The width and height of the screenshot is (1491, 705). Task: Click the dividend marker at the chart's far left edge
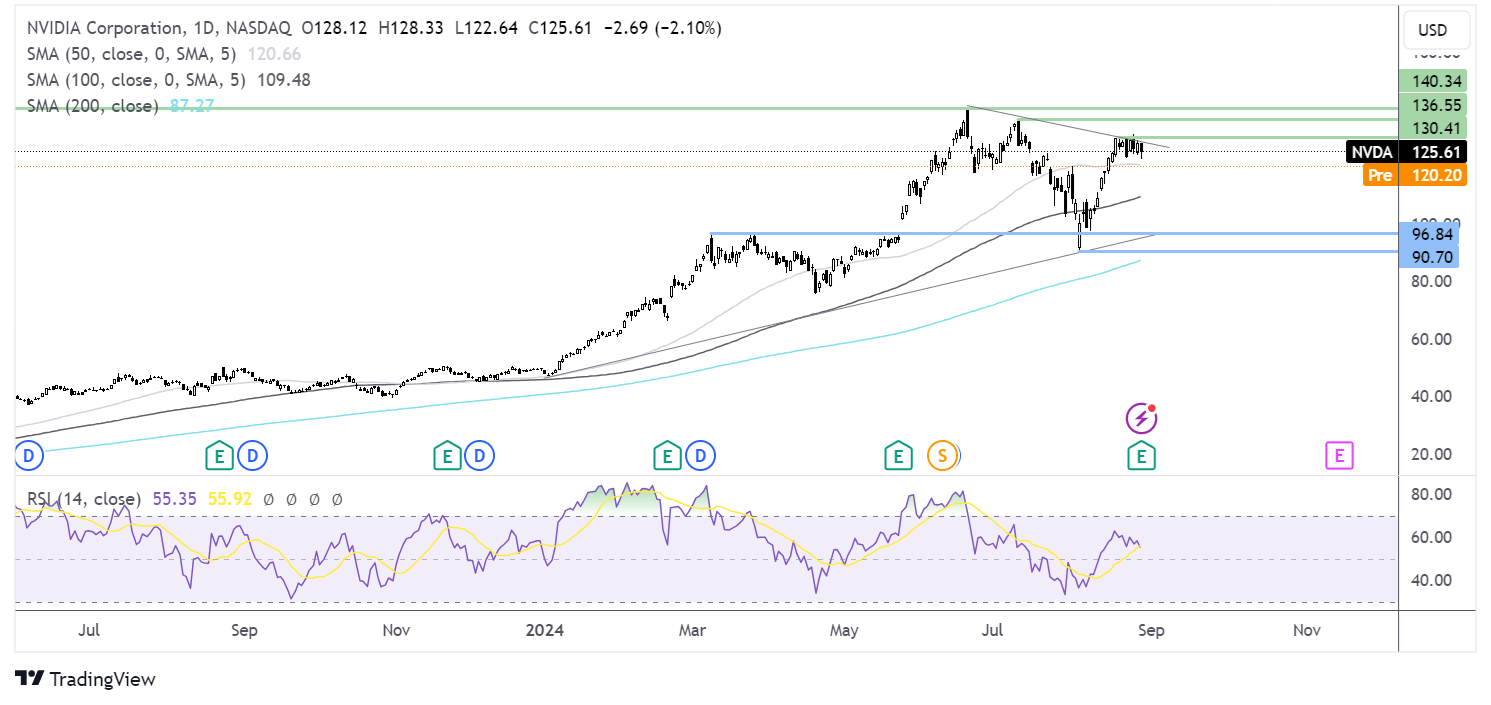pyautogui.click(x=28, y=457)
